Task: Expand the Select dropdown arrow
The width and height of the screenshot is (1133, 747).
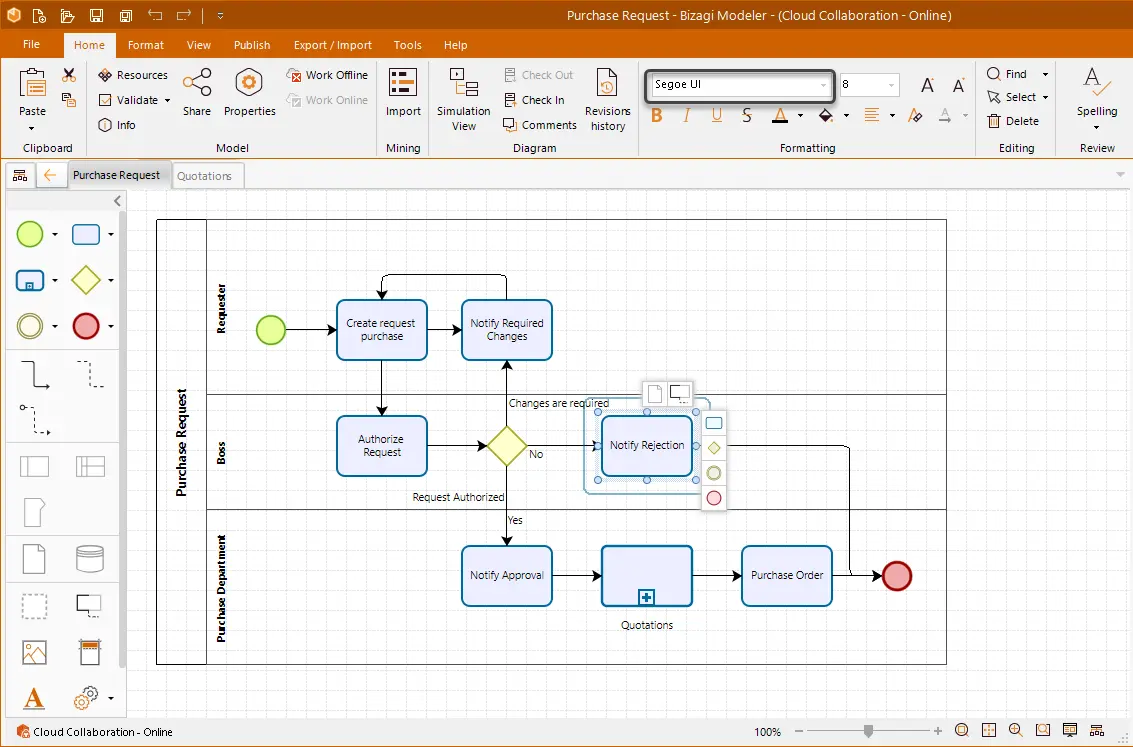Action: 1045,98
